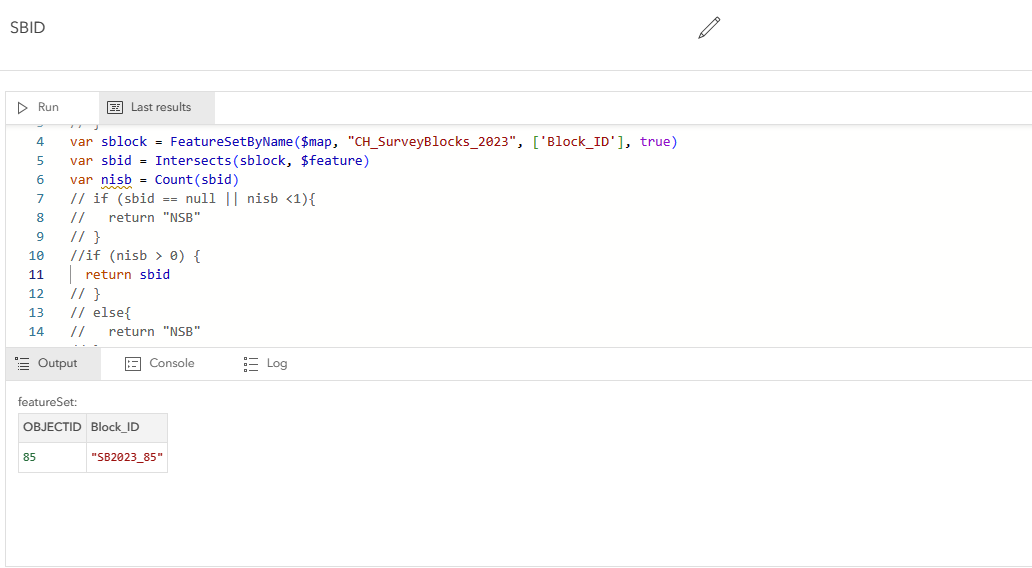Click the Block_ID column header

(115, 428)
